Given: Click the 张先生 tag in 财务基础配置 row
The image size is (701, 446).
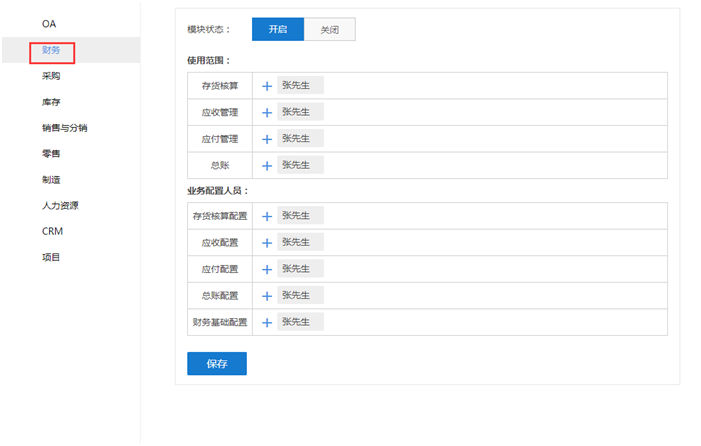Looking at the screenshot, I should (300, 322).
